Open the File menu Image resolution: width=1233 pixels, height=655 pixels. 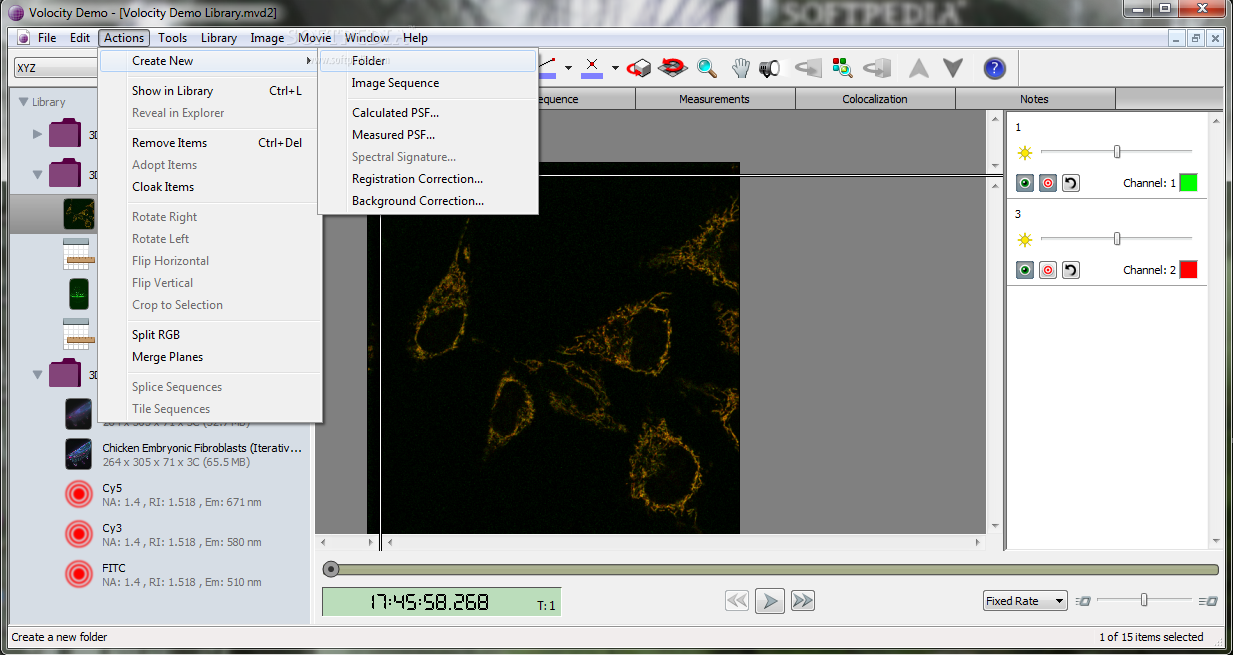click(x=47, y=38)
